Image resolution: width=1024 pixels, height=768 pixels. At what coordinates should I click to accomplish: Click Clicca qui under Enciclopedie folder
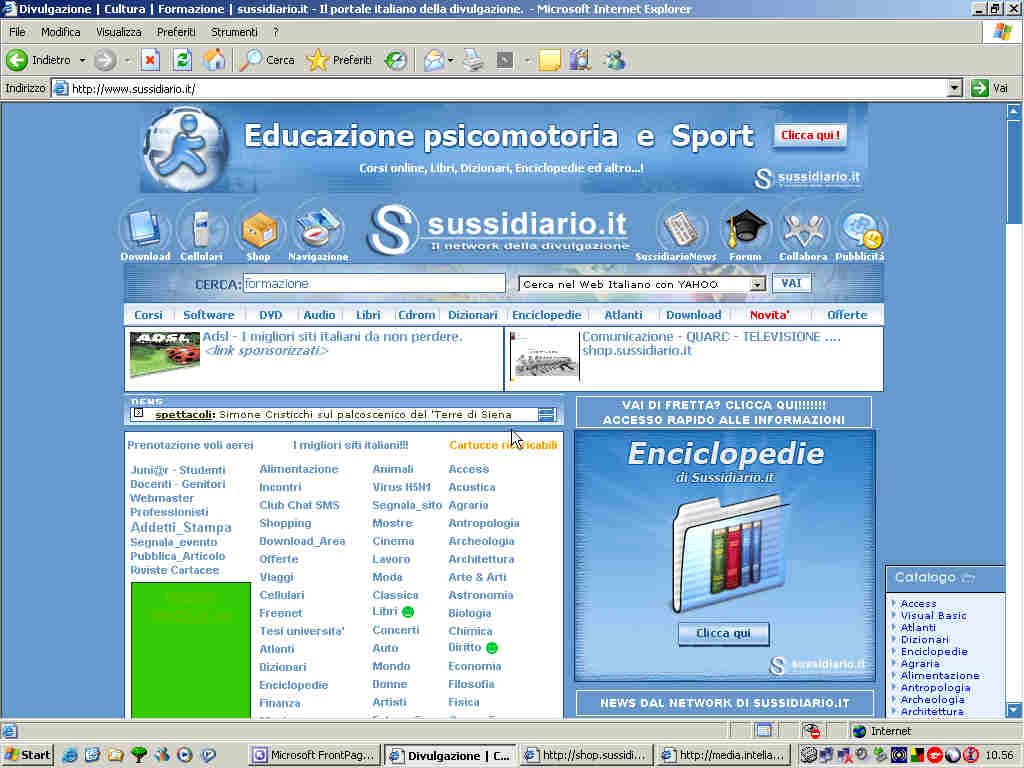click(723, 633)
